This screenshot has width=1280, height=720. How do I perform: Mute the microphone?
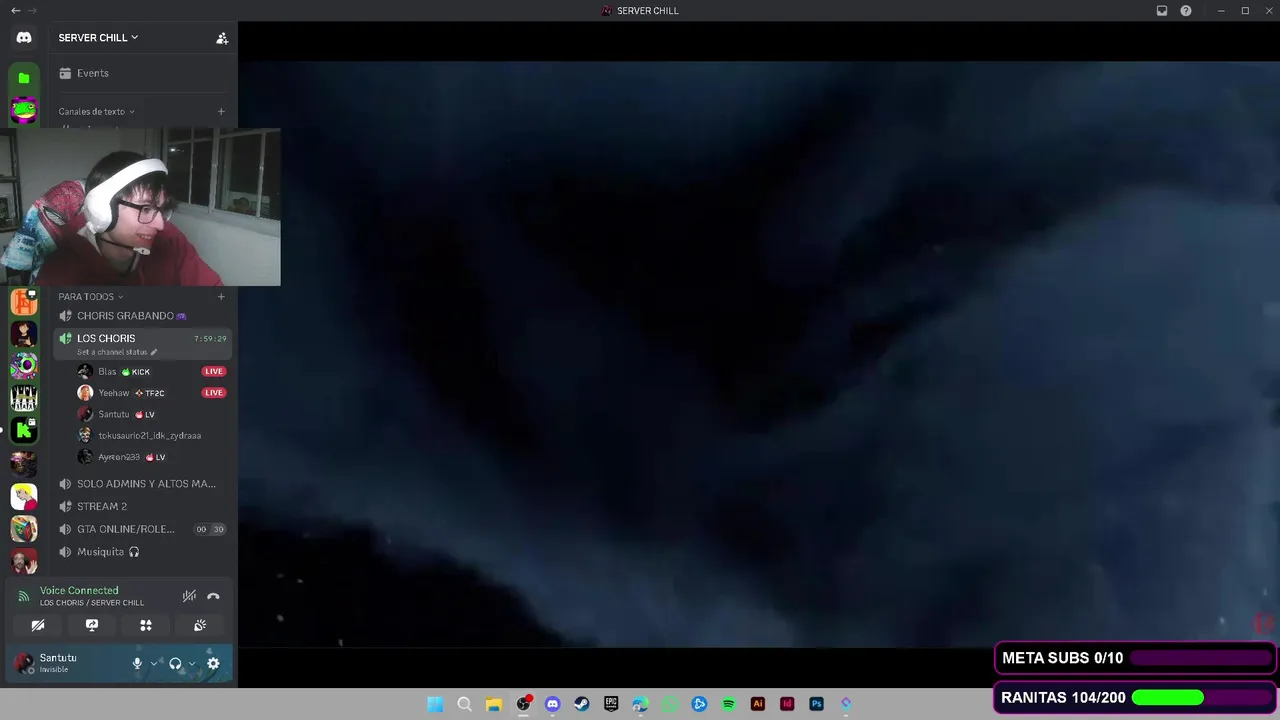point(137,663)
